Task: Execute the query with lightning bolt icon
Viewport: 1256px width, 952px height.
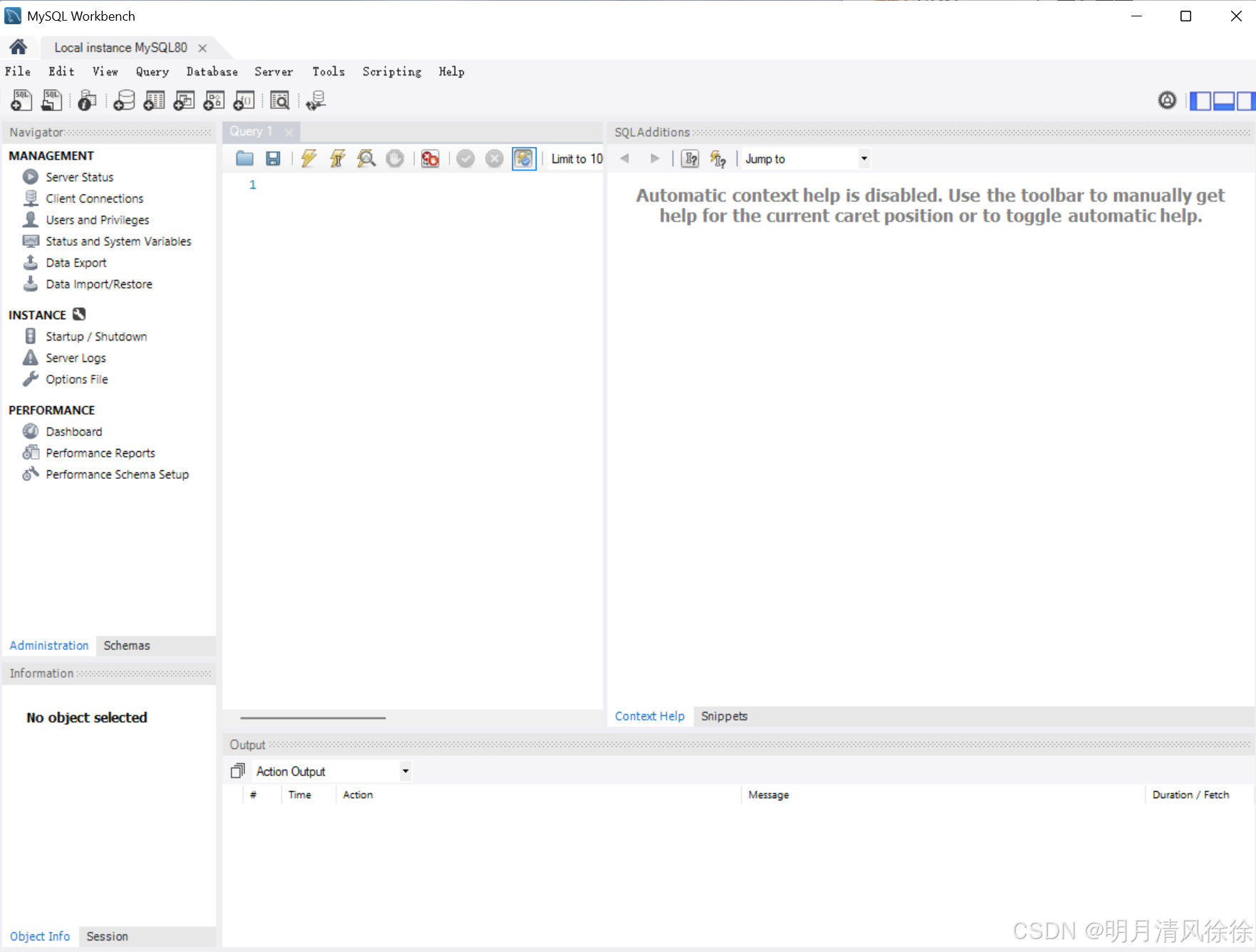Action: 308,158
